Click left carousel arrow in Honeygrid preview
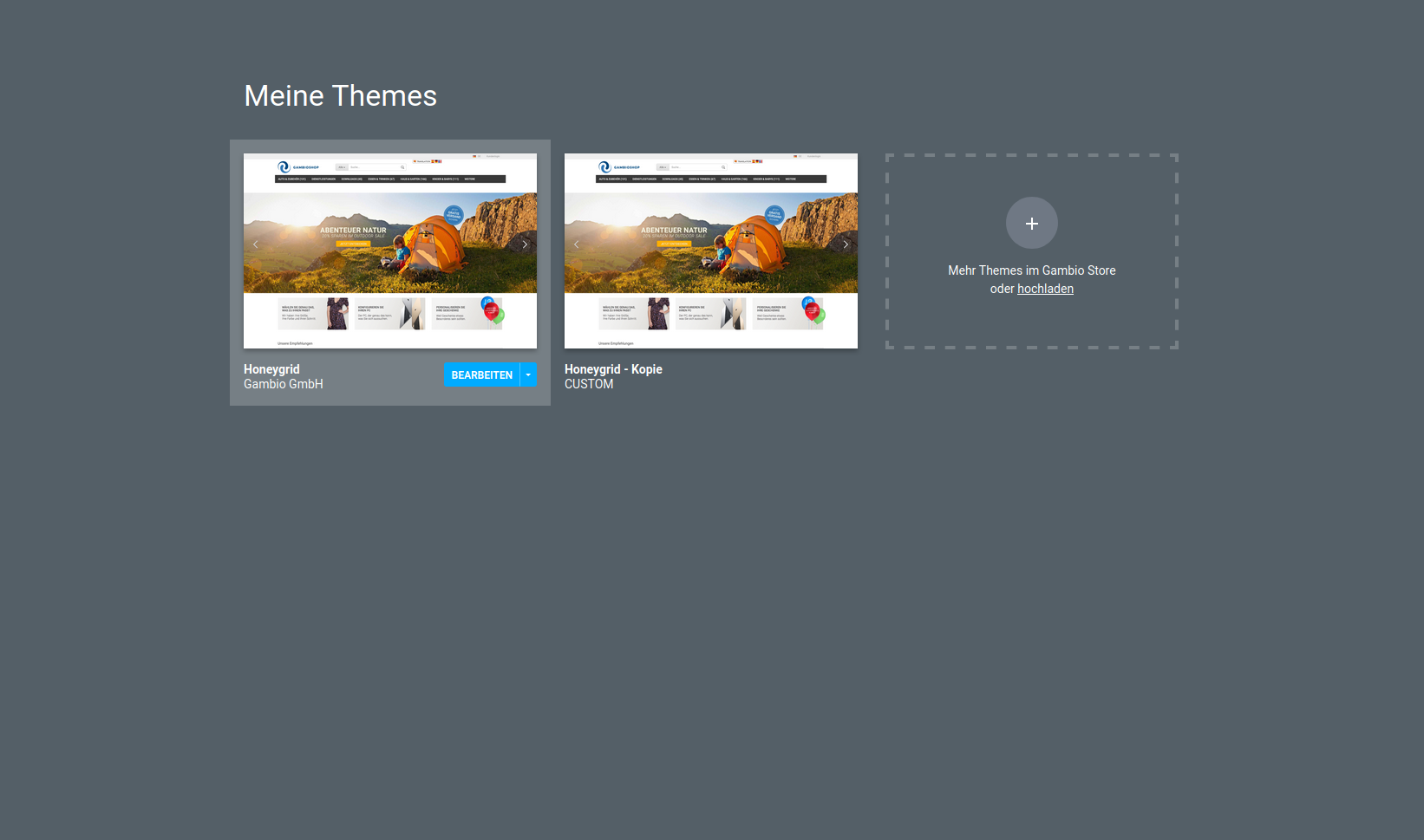The height and width of the screenshot is (840, 1424). click(255, 244)
